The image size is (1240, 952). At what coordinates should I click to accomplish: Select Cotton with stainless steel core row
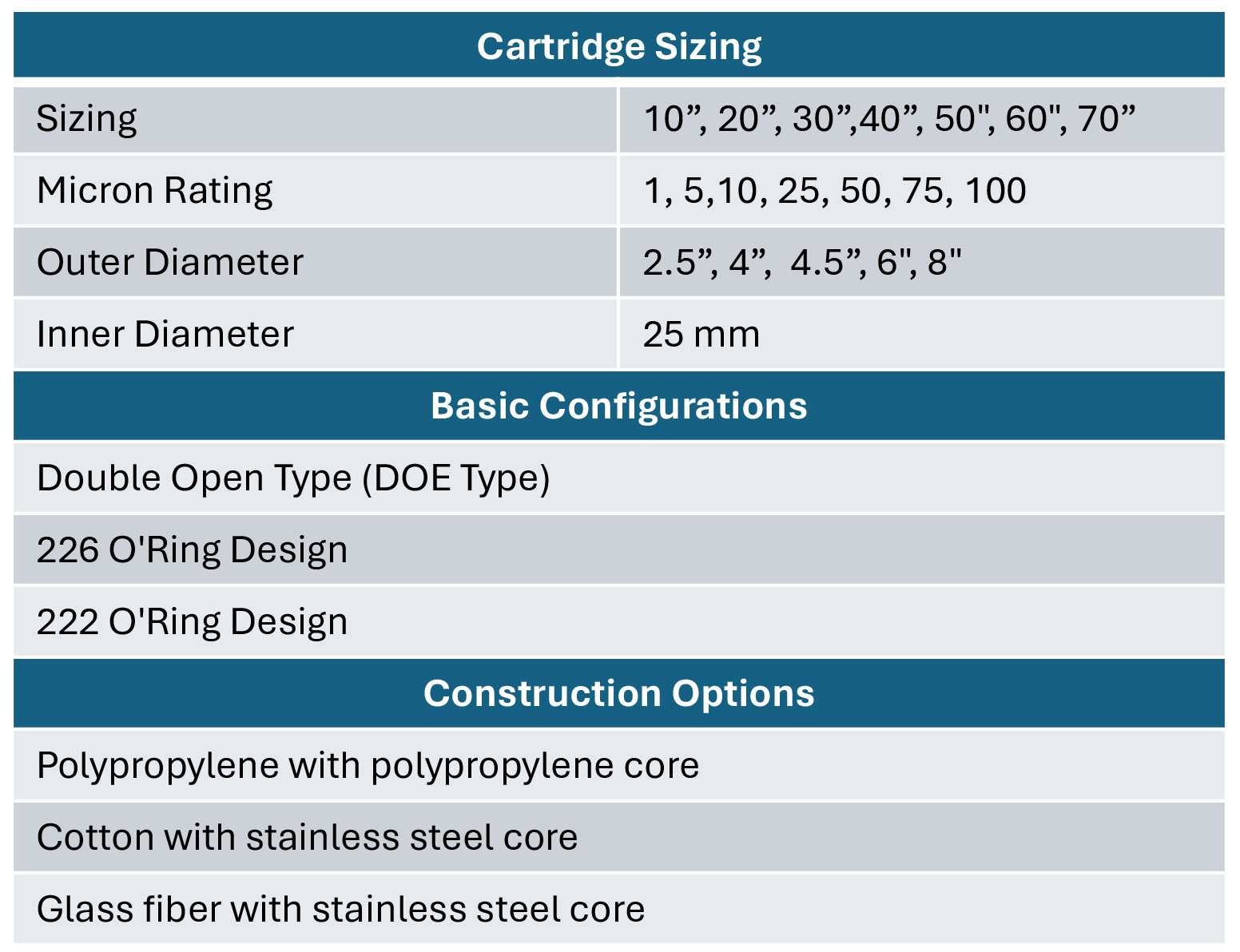[x=619, y=837]
